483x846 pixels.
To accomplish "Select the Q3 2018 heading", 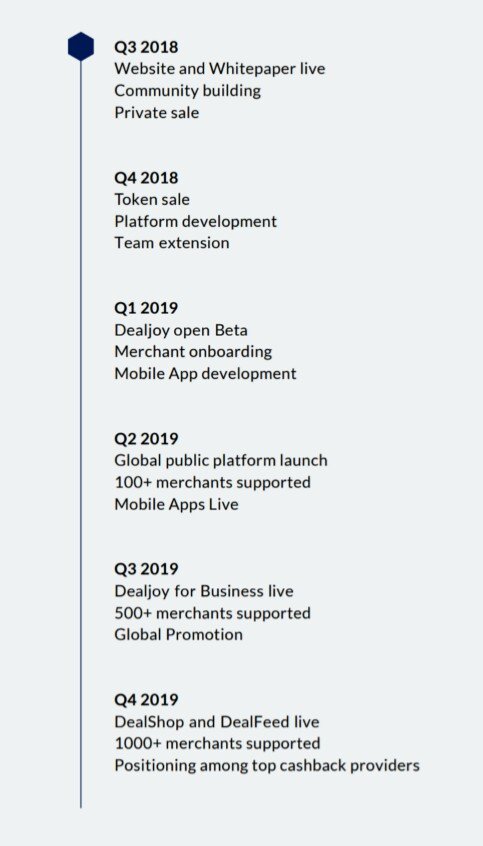I will tap(146, 47).
